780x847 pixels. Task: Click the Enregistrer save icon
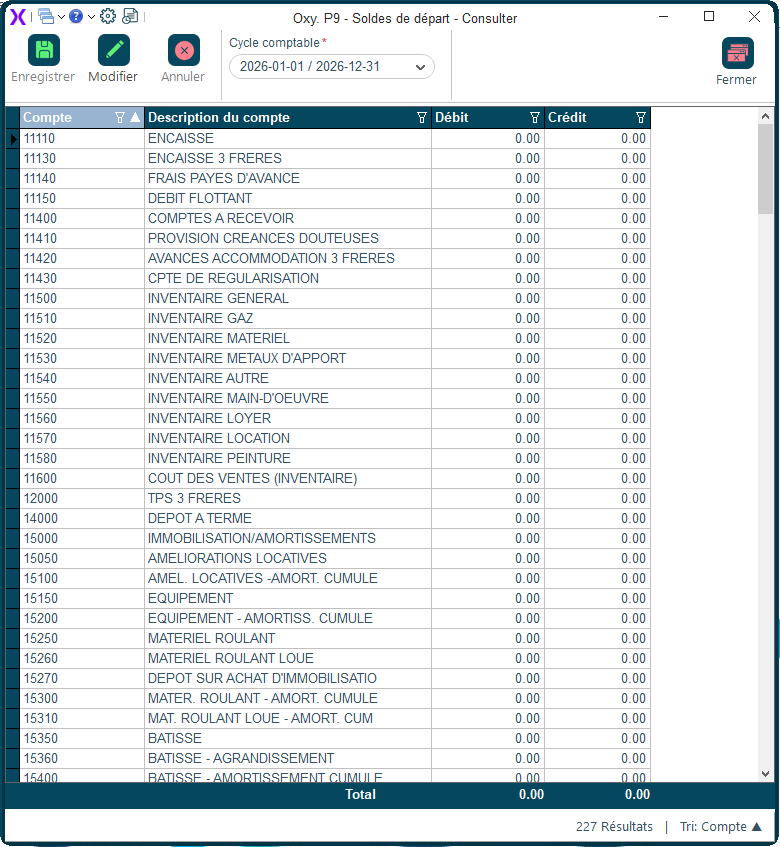44,50
